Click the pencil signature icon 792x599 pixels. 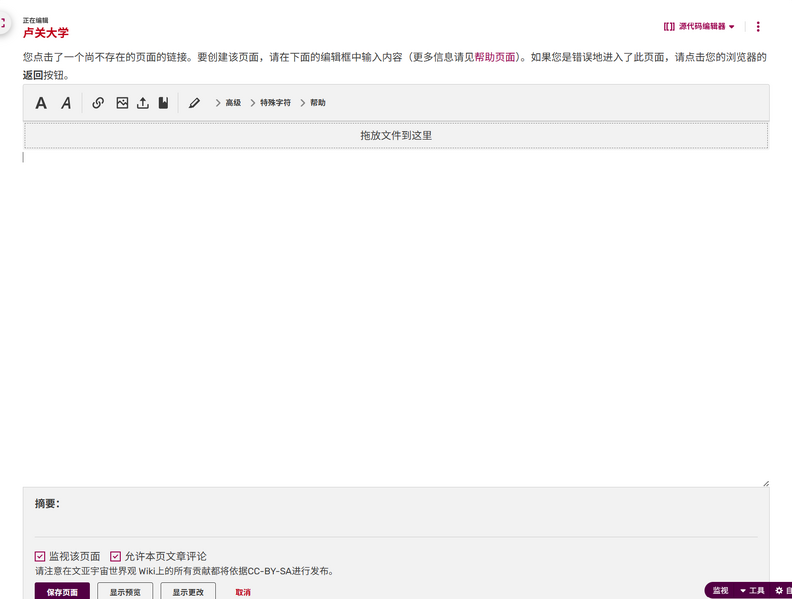coord(194,103)
